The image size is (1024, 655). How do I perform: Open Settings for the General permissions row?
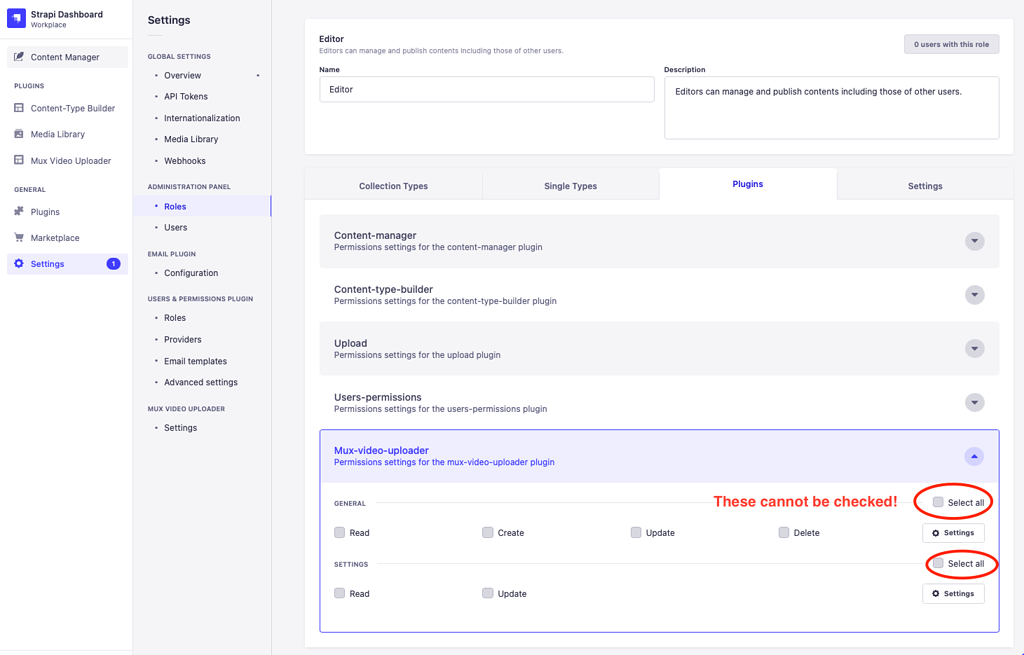[952, 532]
